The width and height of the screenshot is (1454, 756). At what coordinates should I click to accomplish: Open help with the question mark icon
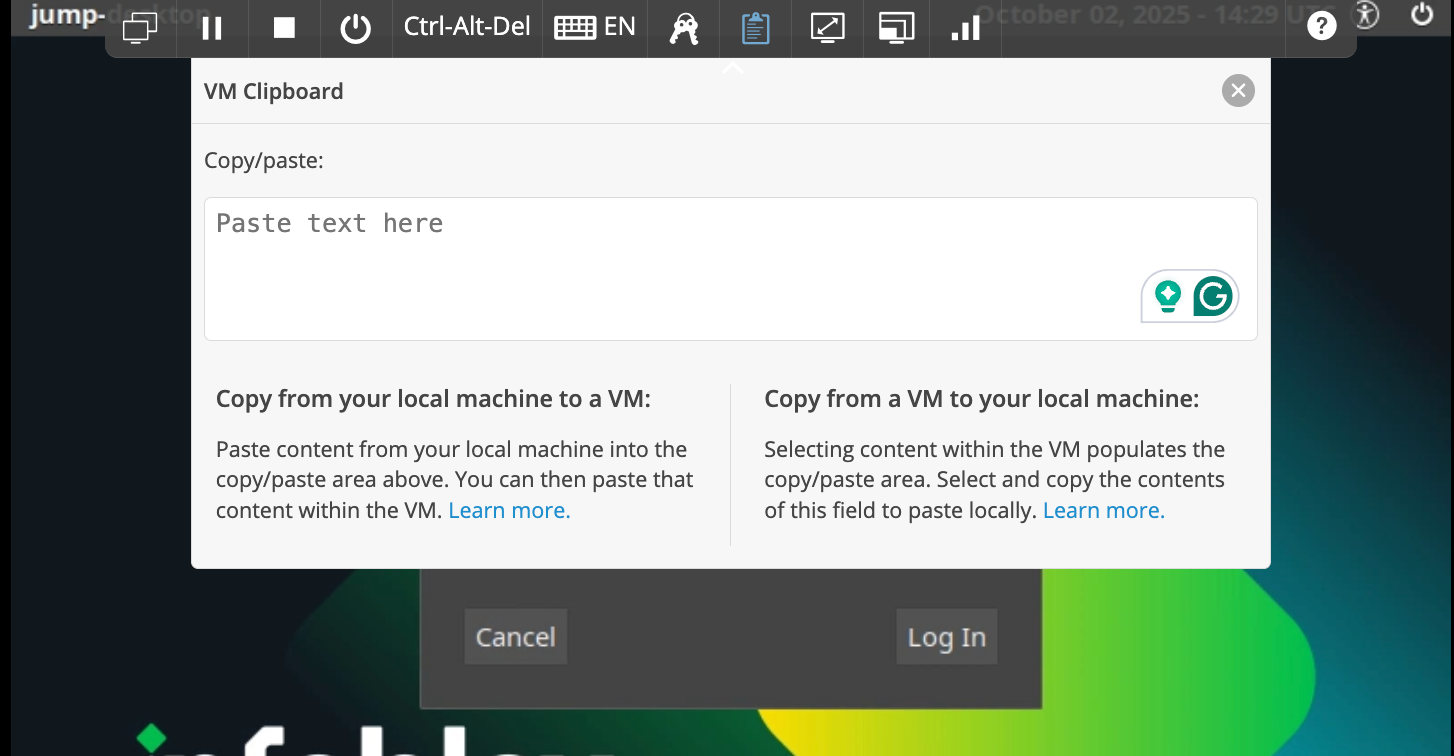[x=1321, y=28]
